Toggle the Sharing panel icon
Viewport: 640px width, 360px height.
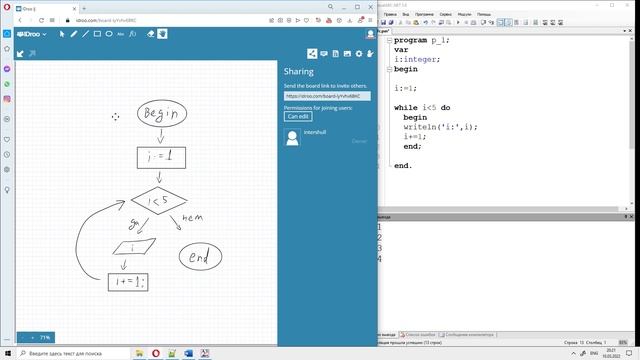pos(312,53)
